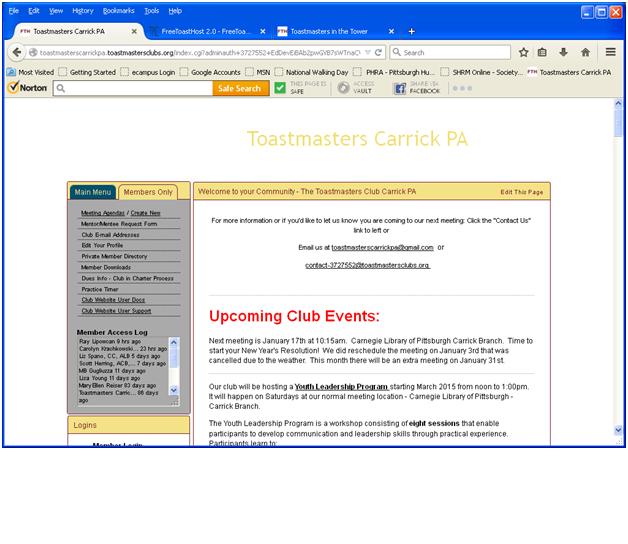Screen dimensions: 628x544
Task: Open the Norton toolbar more-options dots
Action: [x=462, y=88]
